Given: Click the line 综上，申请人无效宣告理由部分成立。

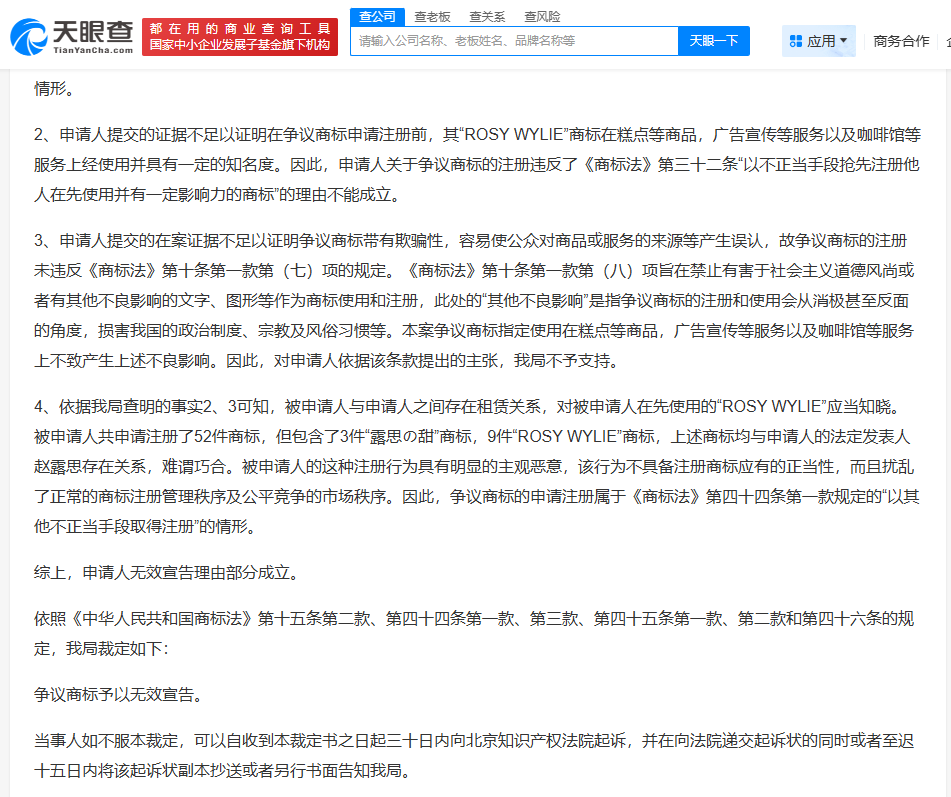Looking at the screenshot, I should pyautogui.click(x=167, y=573).
